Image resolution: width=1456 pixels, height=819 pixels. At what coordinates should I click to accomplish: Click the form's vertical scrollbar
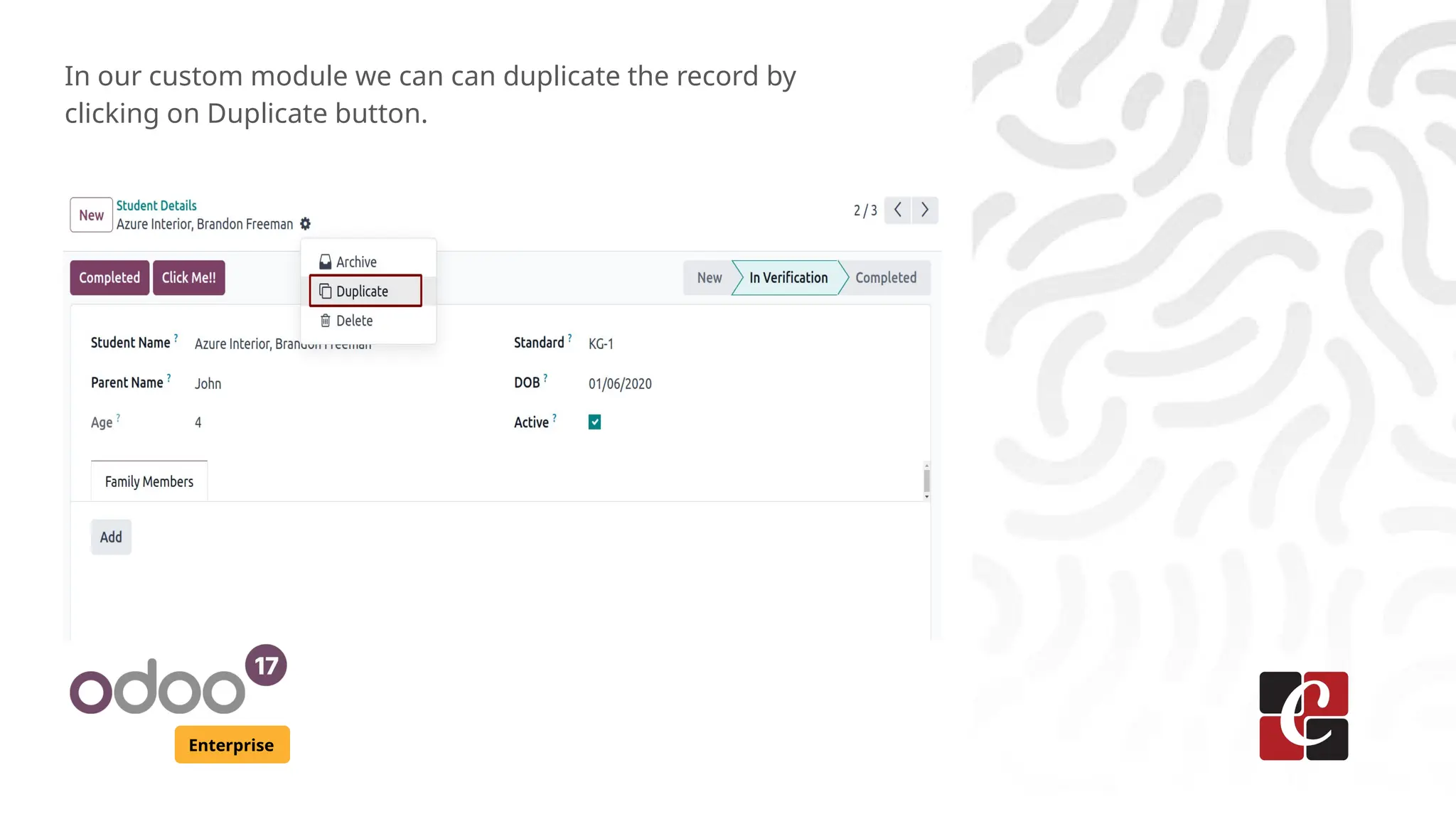[x=926, y=481]
